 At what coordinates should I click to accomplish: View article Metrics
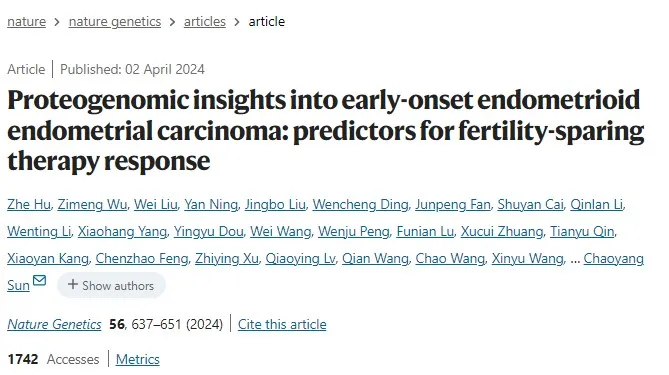click(x=138, y=359)
